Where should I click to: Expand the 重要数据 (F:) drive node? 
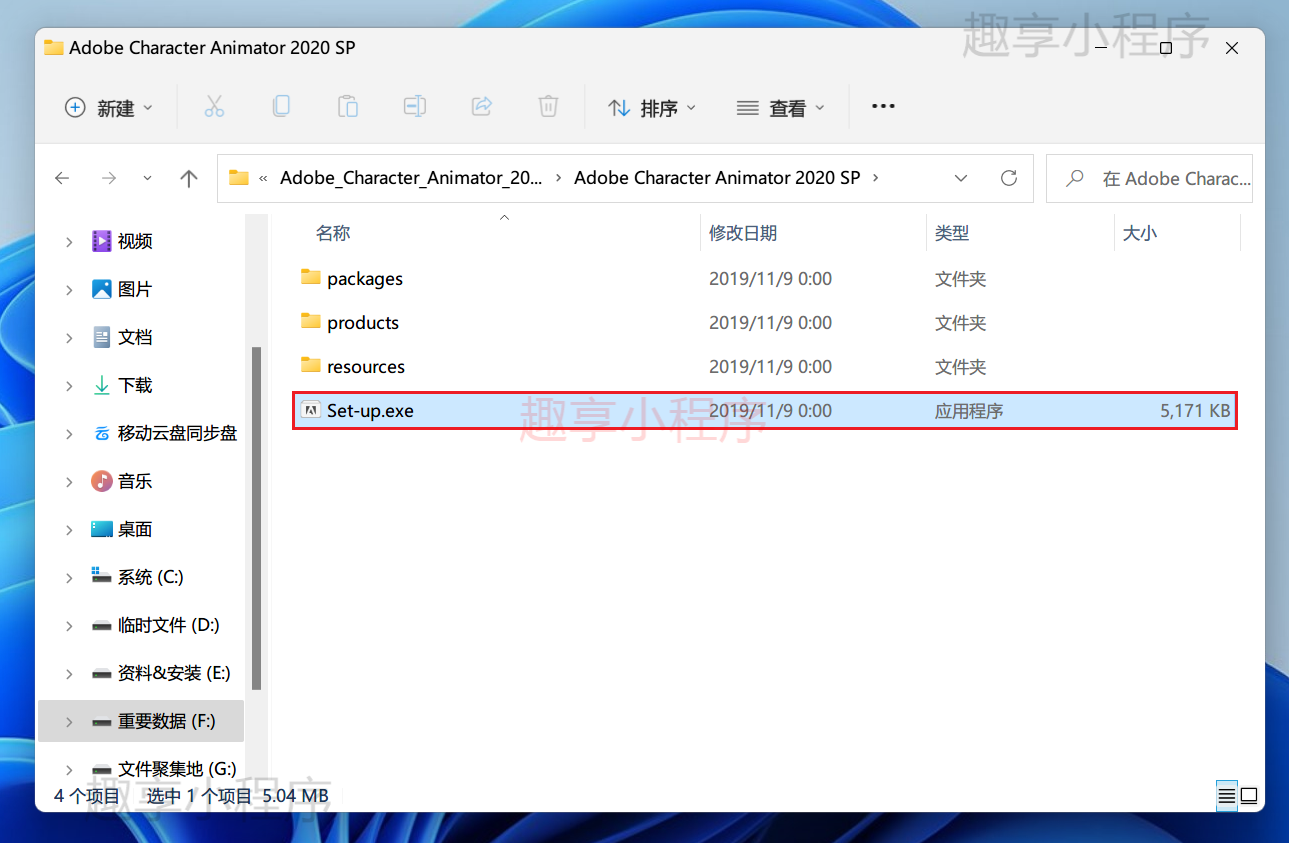(x=69, y=721)
